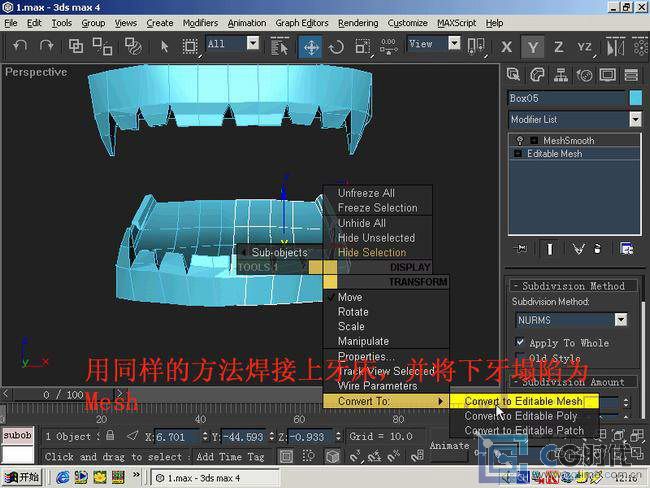Open the Modifiers menu
The image size is (650, 488).
pyautogui.click(x=200, y=23)
